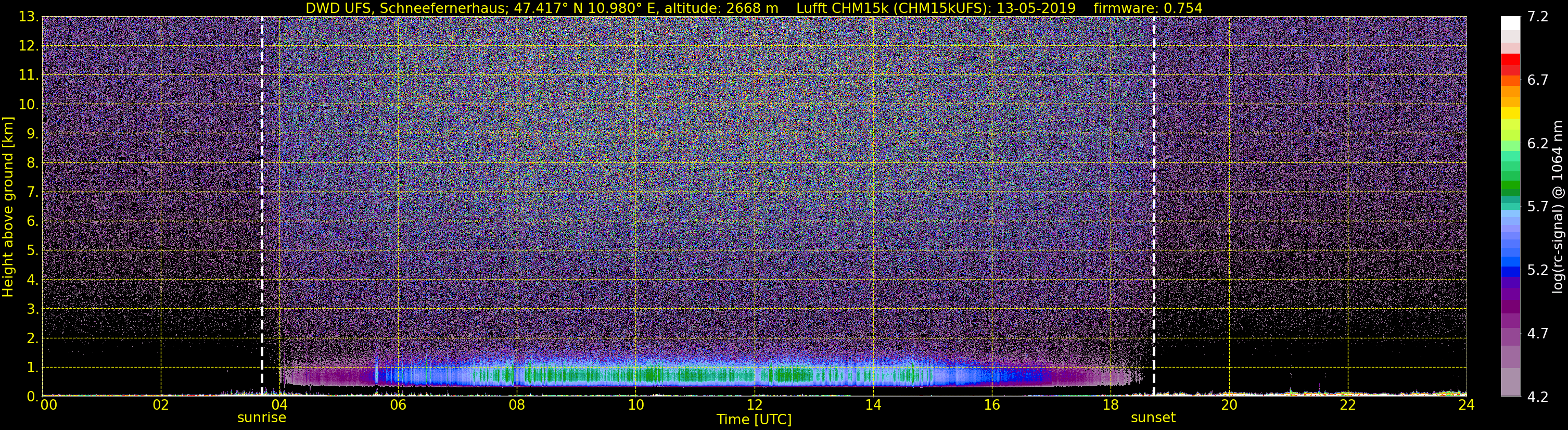Click the white top of the colorbar at 7.2

(x=1511, y=22)
